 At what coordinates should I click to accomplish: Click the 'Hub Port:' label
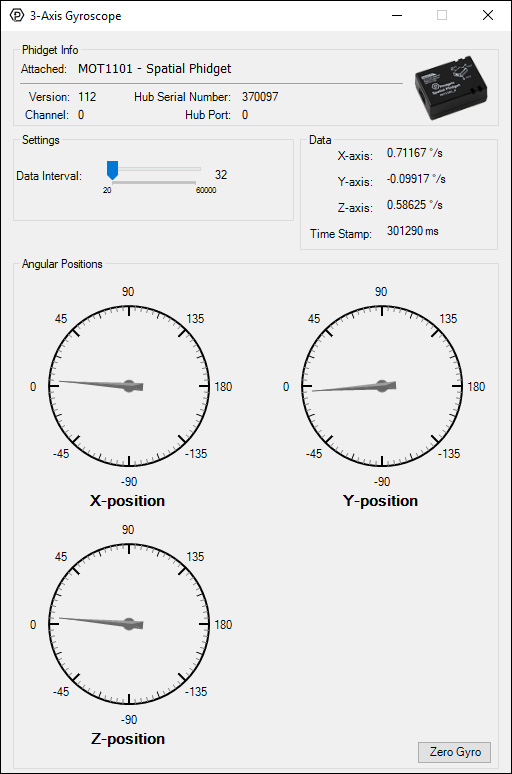click(208, 115)
